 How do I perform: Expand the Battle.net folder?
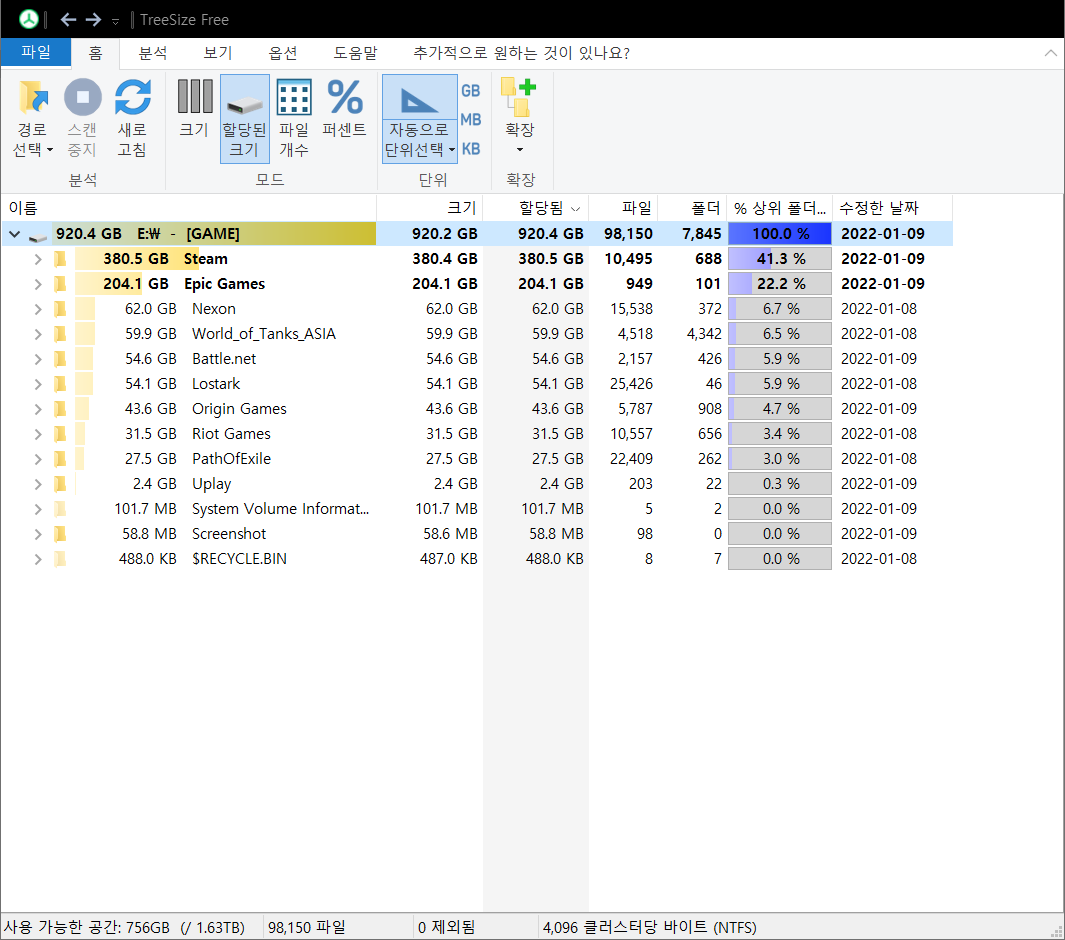(38, 359)
